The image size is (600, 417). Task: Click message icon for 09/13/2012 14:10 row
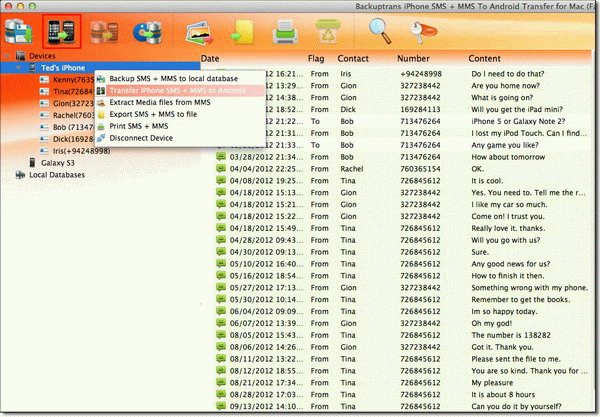click(x=221, y=406)
